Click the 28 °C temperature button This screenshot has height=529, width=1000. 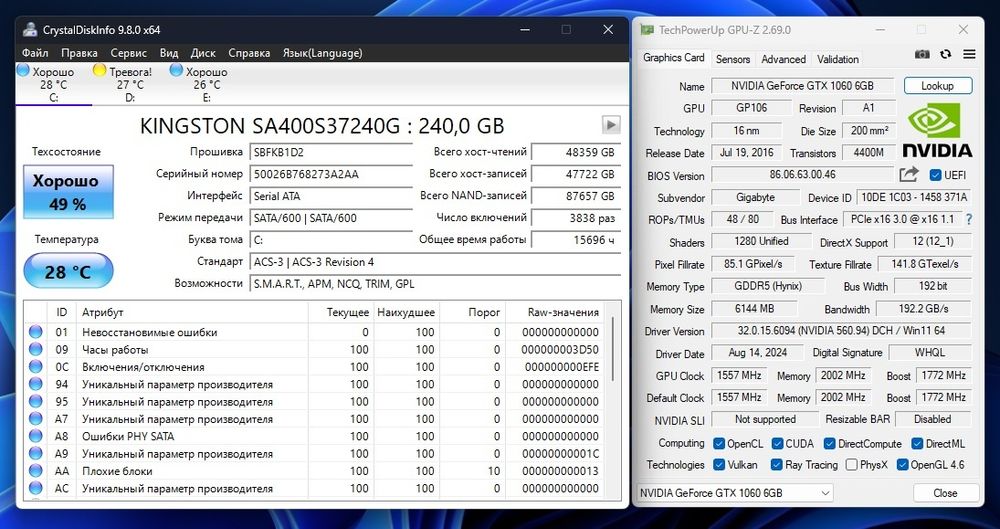tap(68, 271)
